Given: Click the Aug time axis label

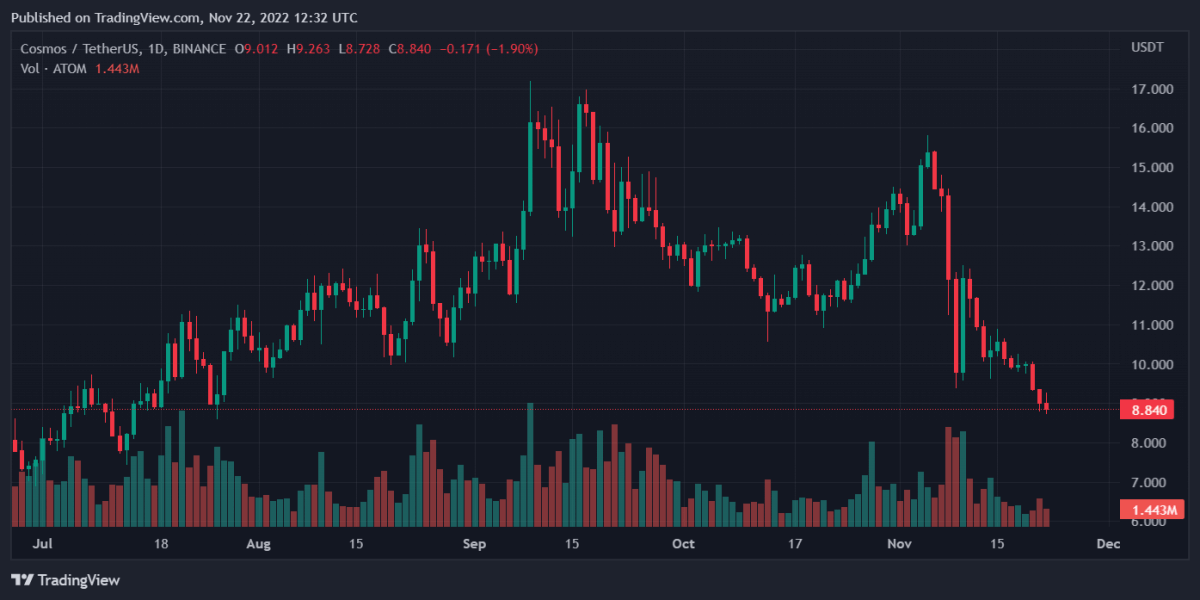Looking at the screenshot, I should click(258, 545).
